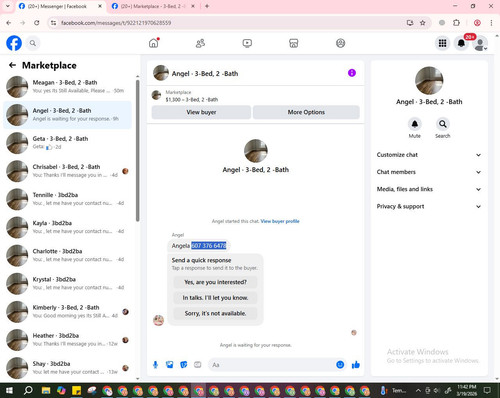
Task: Choose a GIF icon
Action: point(198,365)
